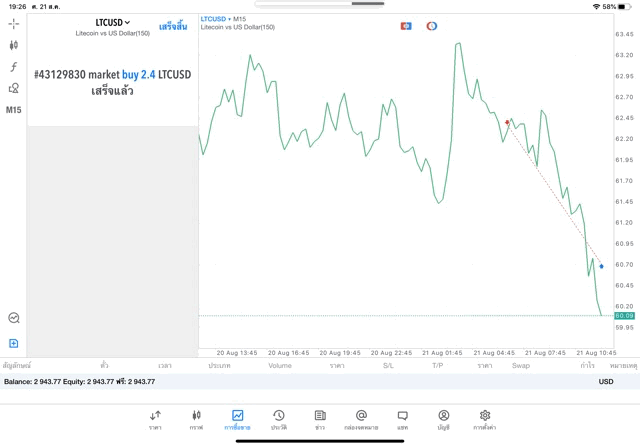Click the หมายเหตุ comment column header
The height and width of the screenshot is (447, 640).
(623, 366)
